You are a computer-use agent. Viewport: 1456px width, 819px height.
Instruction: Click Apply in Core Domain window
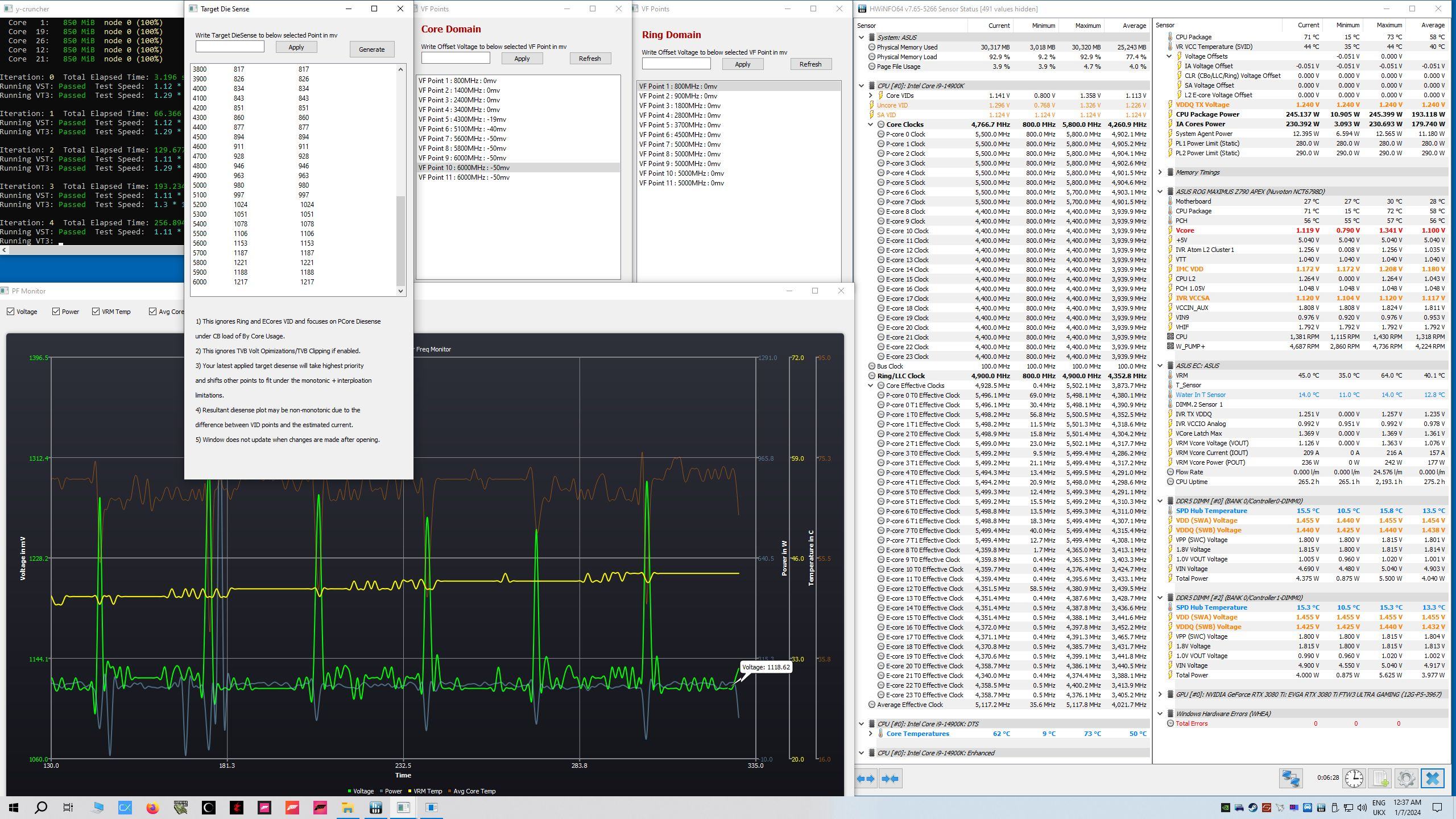(522, 59)
